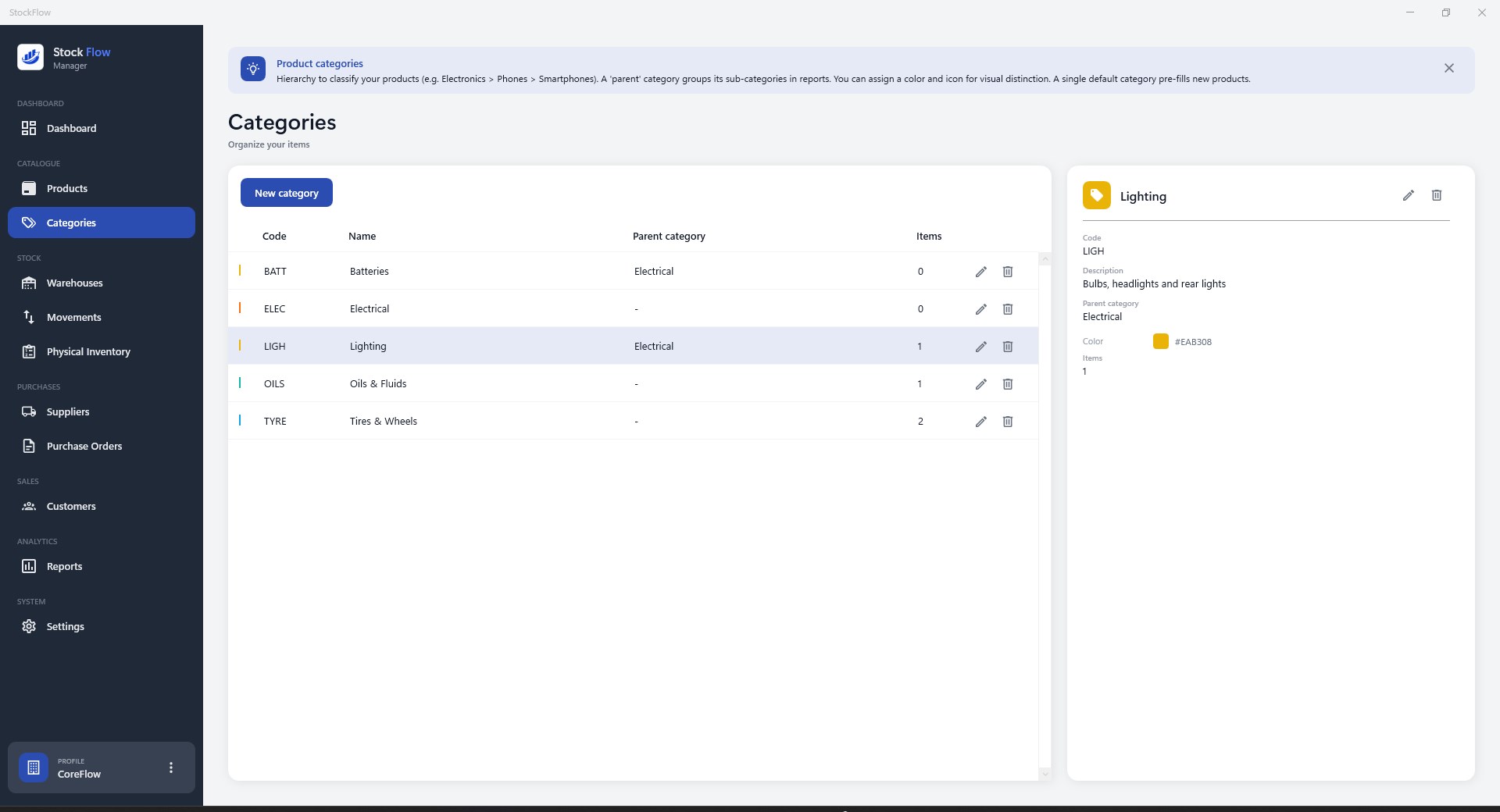
Task: Click the Settings gear icon
Action: pos(29,626)
